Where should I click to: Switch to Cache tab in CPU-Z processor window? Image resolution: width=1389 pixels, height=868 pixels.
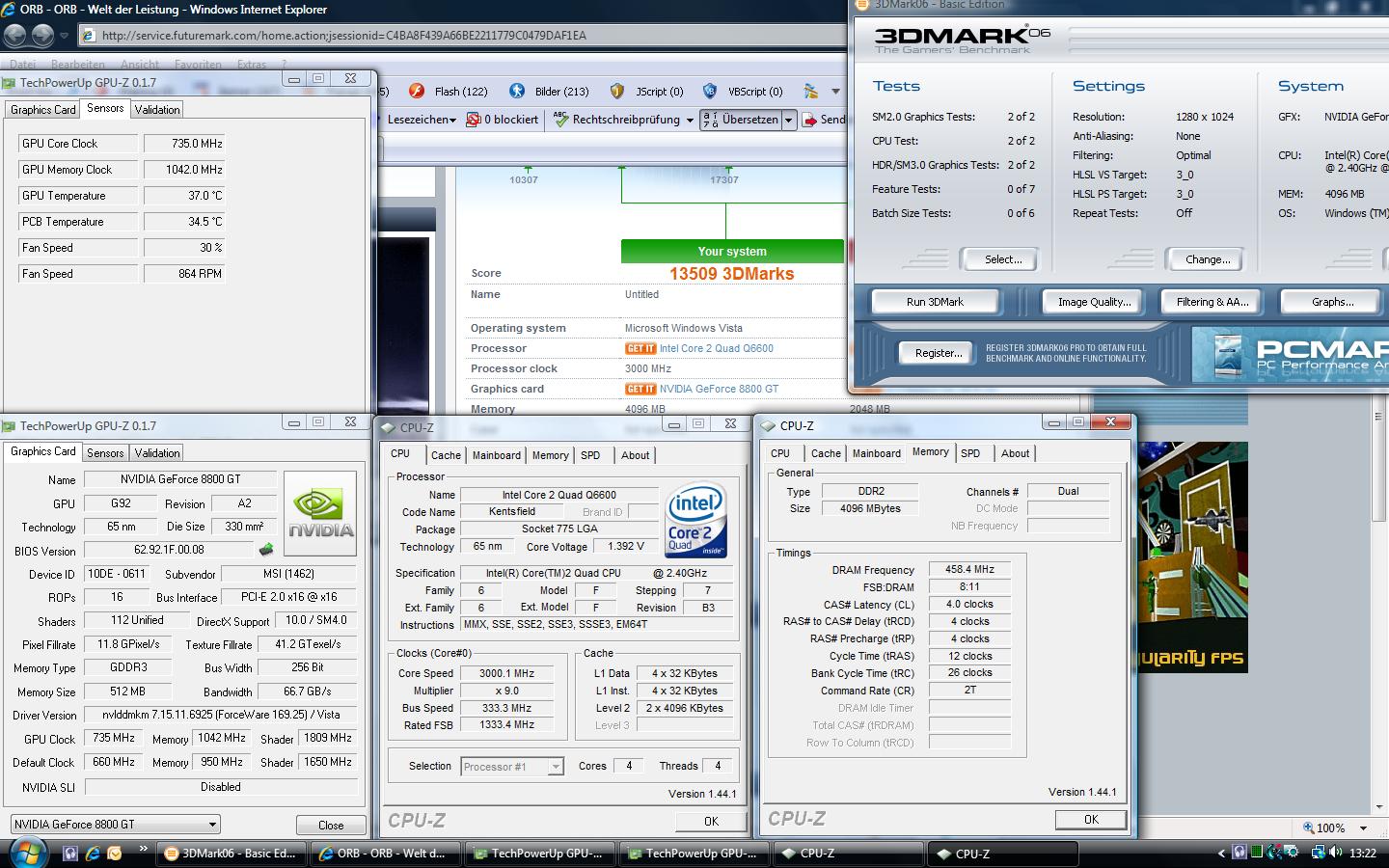[446, 455]
